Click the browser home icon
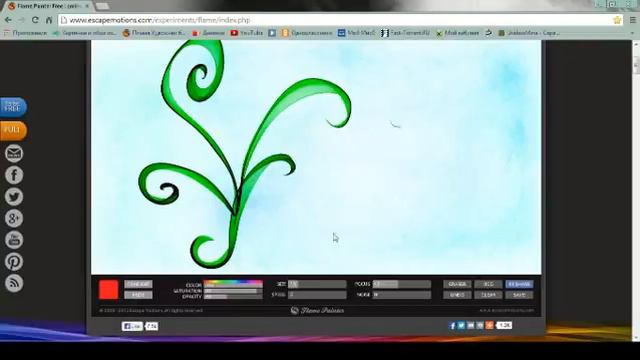 (x=49, y=20)
